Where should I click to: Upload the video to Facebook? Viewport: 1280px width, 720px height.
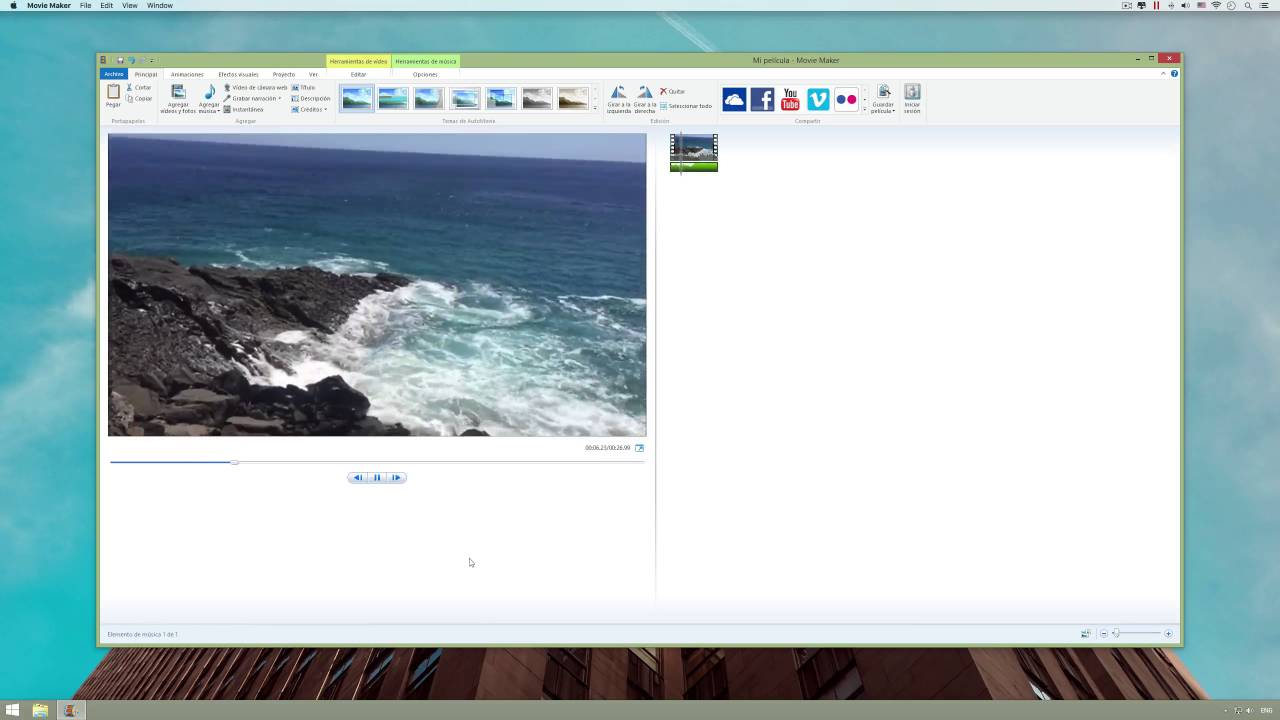tap(762, 99)
